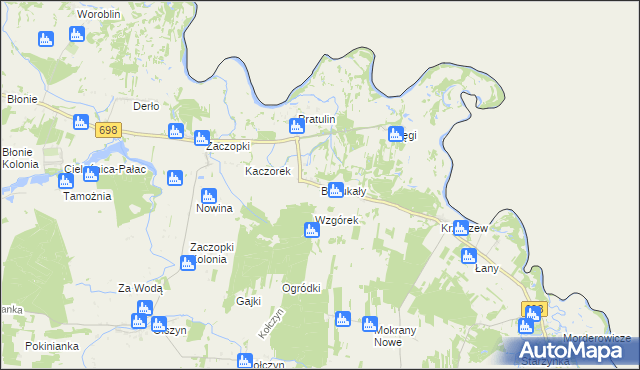The width and height of the screenshot is (640, 370).
Task: Select the factory marker above Nowina label
Action: coord(209,196)
